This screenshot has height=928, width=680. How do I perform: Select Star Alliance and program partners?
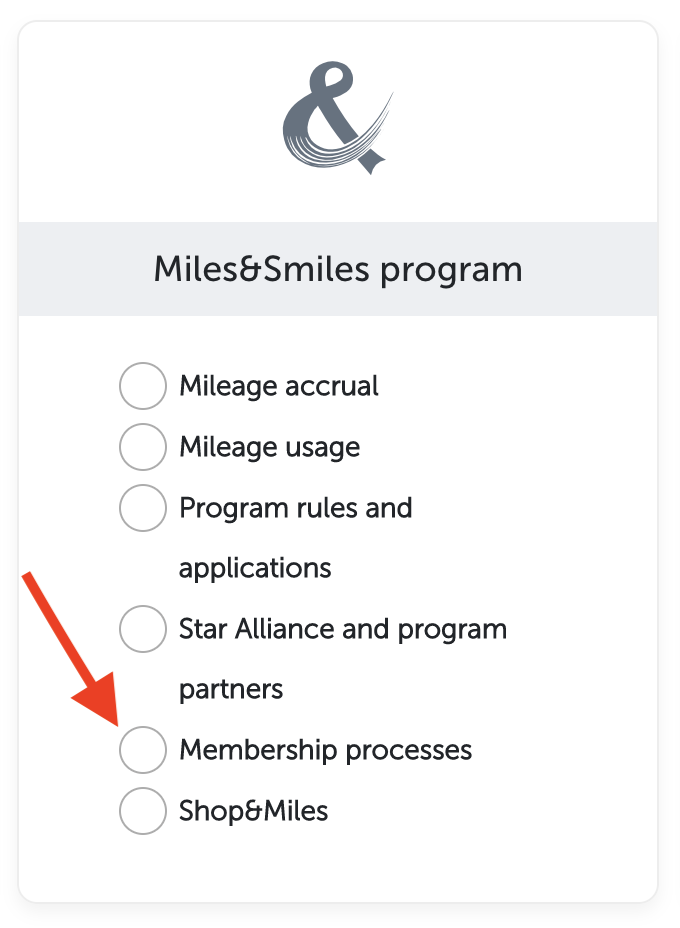[143, 629]
